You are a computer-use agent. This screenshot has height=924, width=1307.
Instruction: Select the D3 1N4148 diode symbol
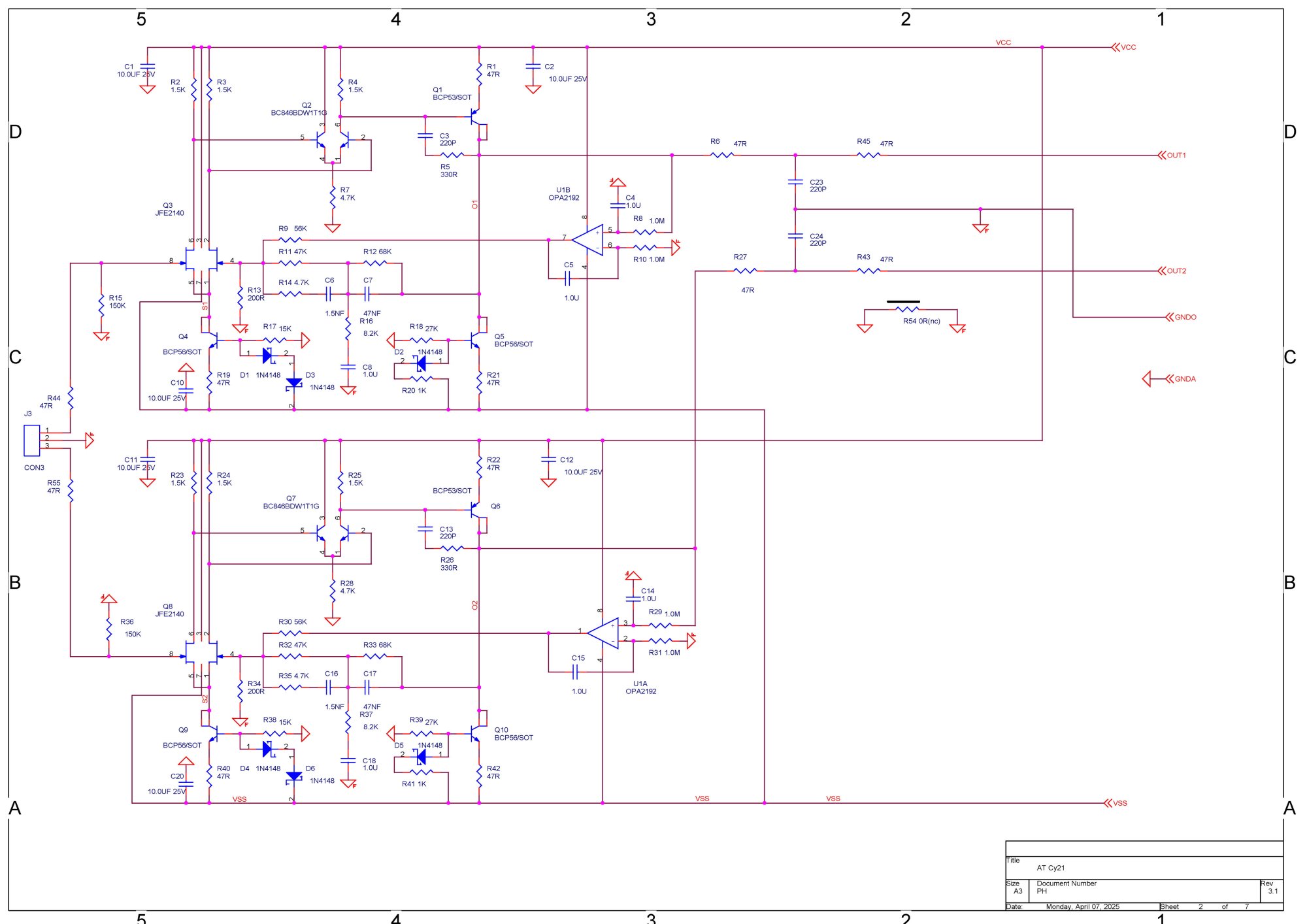click(x=294, y=383)
